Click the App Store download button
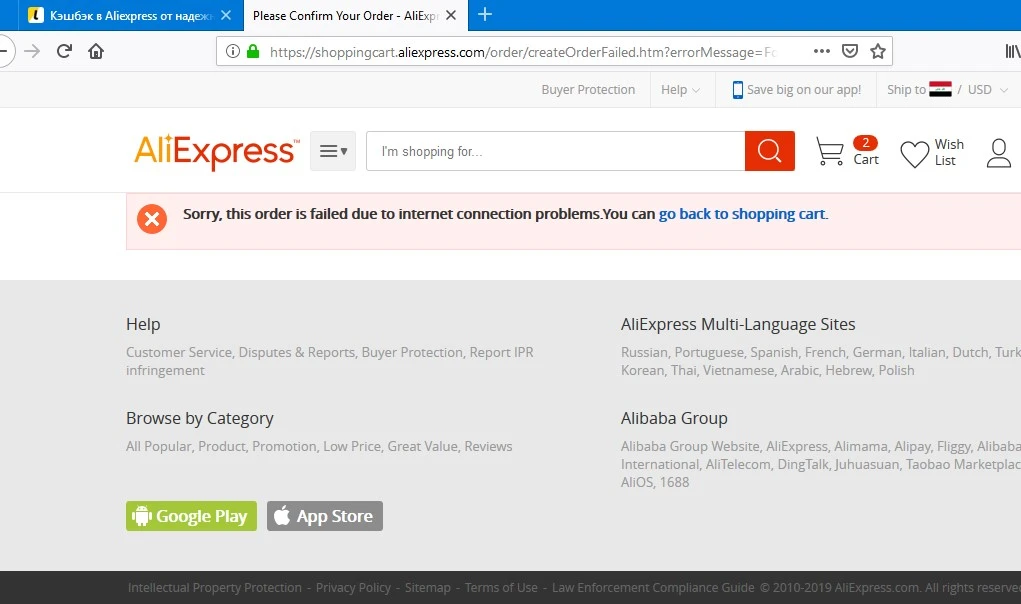The image size is (1021, 604). coord(325,516)
